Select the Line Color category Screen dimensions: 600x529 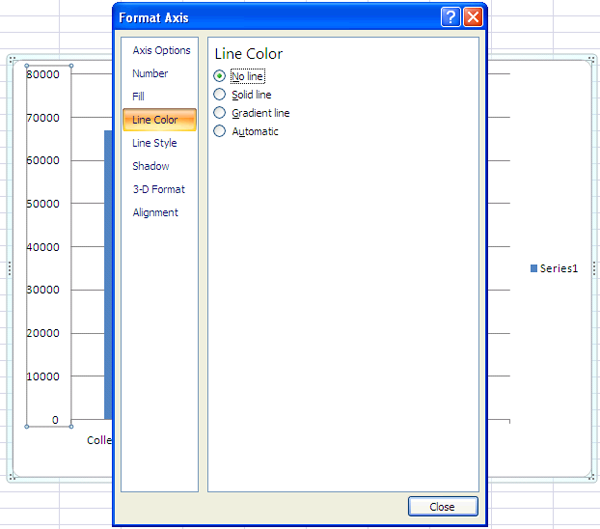155,120
